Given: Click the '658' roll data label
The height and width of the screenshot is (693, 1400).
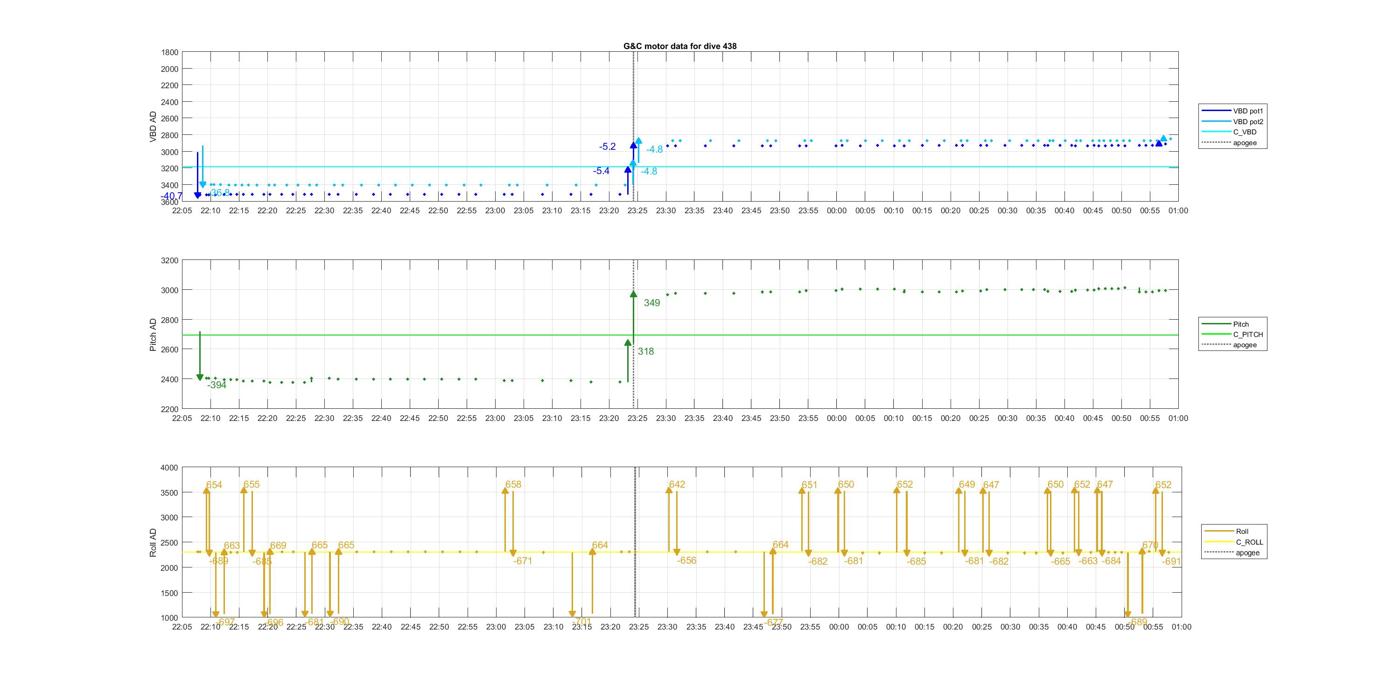Looking at the screenshot, I should tap(513, 485).
